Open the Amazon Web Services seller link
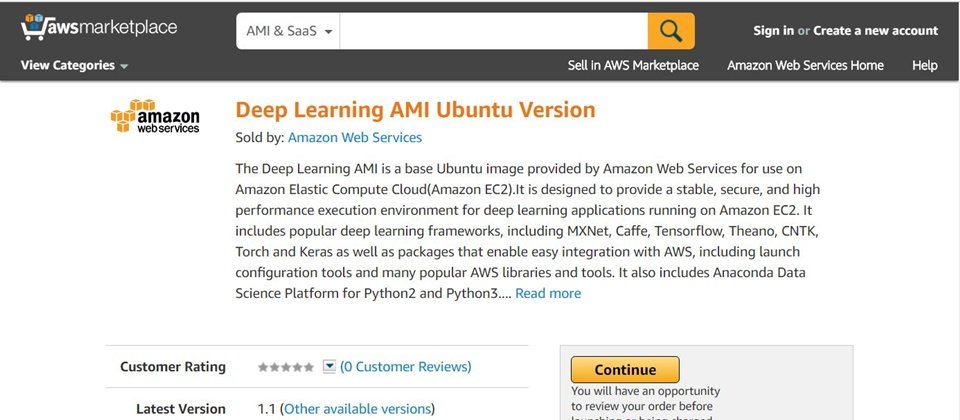Screen dimensions: 960x420 click(354, 138)
